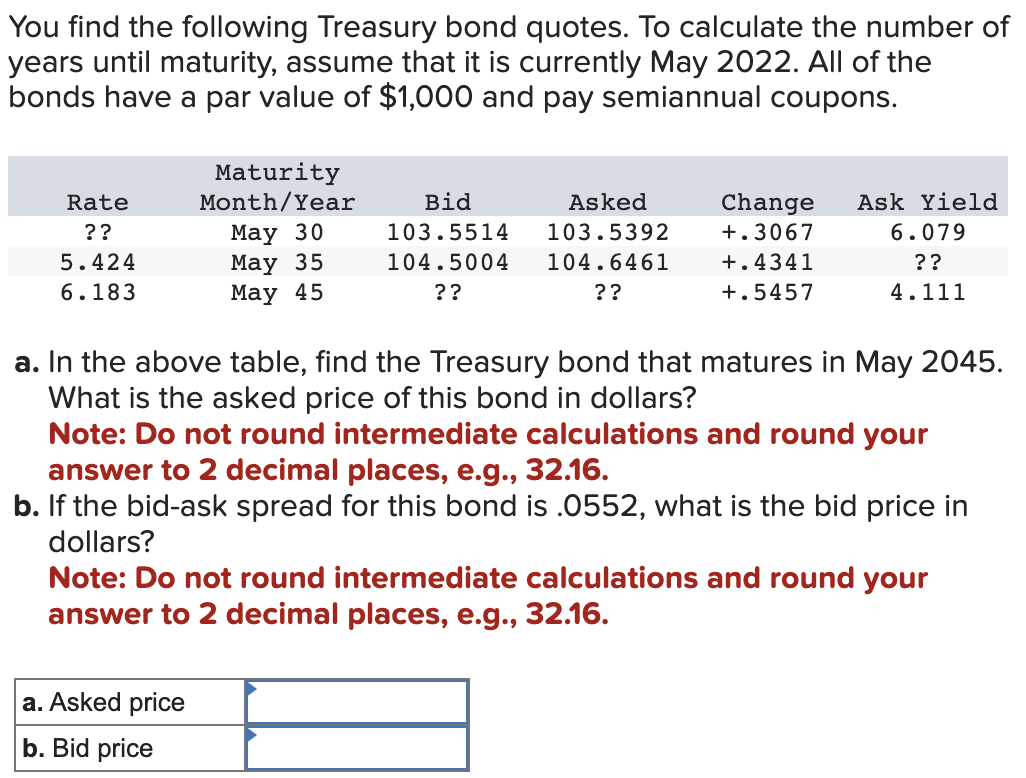Screen dimensions: 1026x778
Task: Click the 104.6461 asked value
Action: (607, 262)
